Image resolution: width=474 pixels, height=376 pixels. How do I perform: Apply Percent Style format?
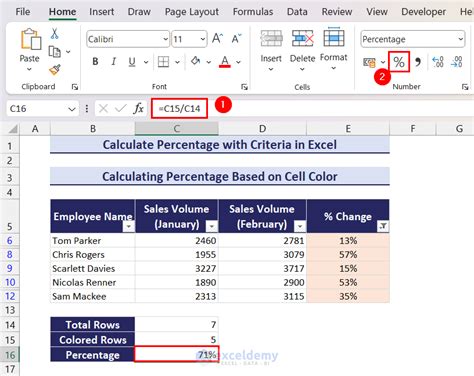pyautogui.click(x=399, y=62)
